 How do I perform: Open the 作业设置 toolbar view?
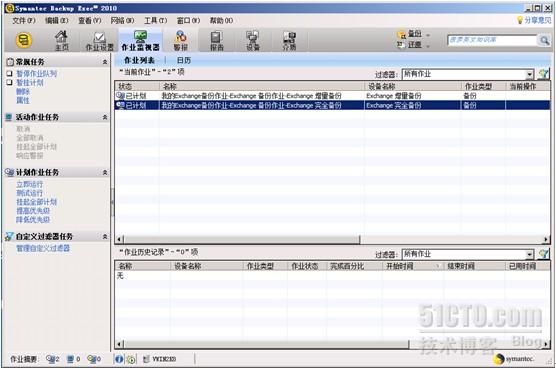coord(100,41)
